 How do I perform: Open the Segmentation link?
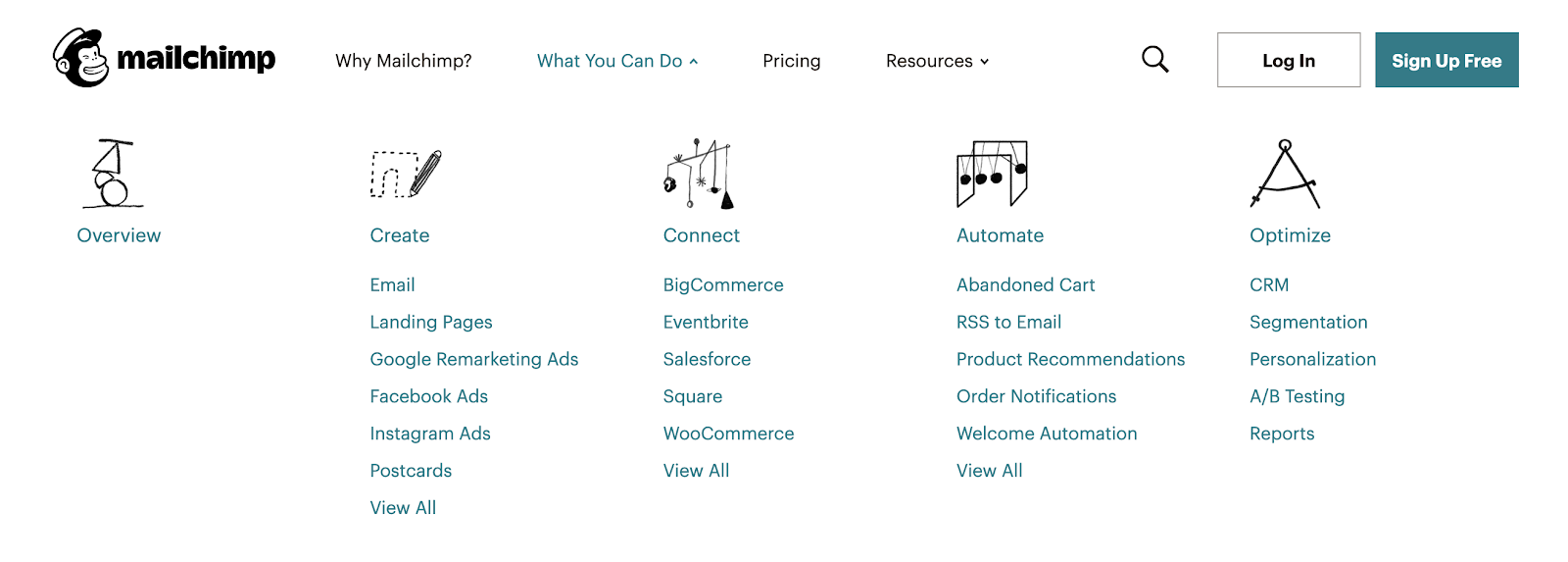point(1308,322)
